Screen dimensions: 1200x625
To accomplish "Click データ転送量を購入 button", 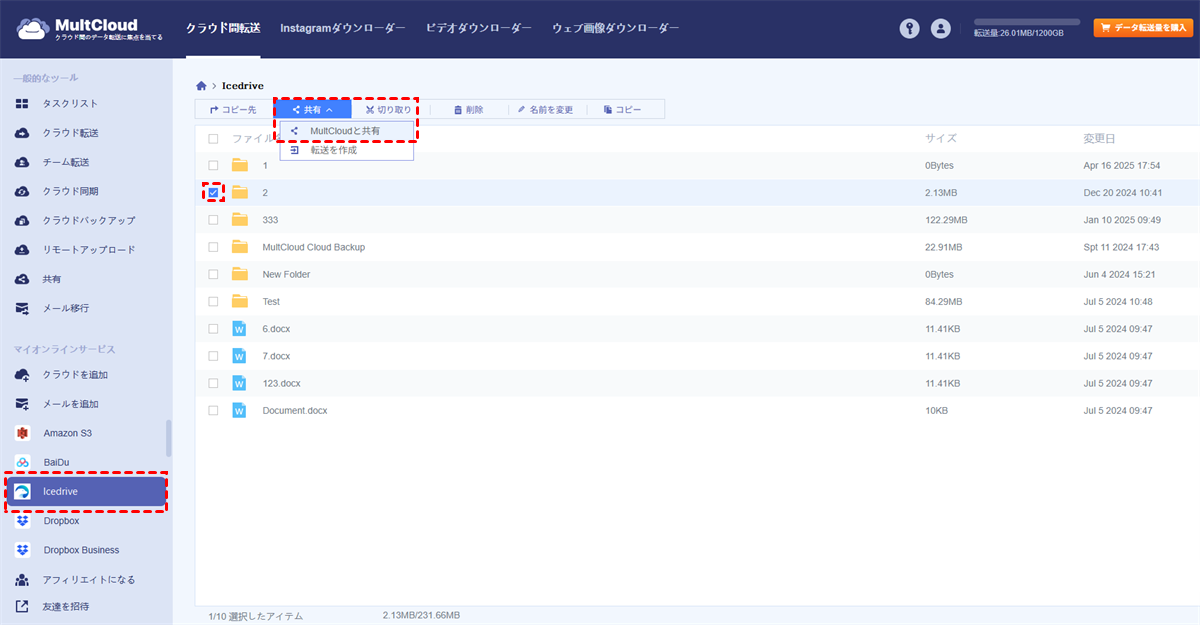I will pyautogui.click(x=1143, y=29).
